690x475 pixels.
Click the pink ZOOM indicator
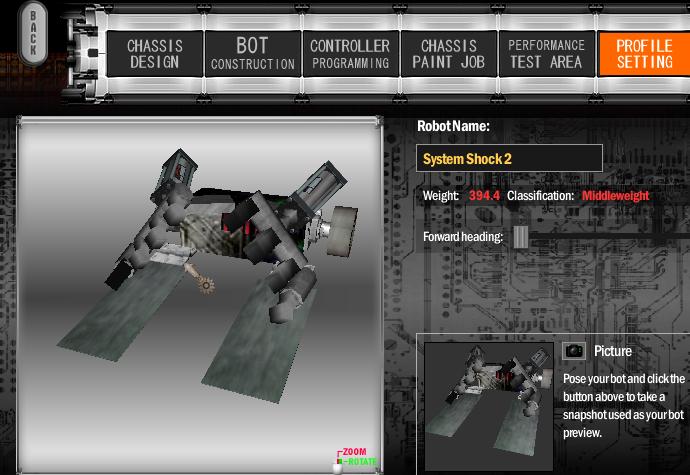pyautogui.click(x=354, y=452)
